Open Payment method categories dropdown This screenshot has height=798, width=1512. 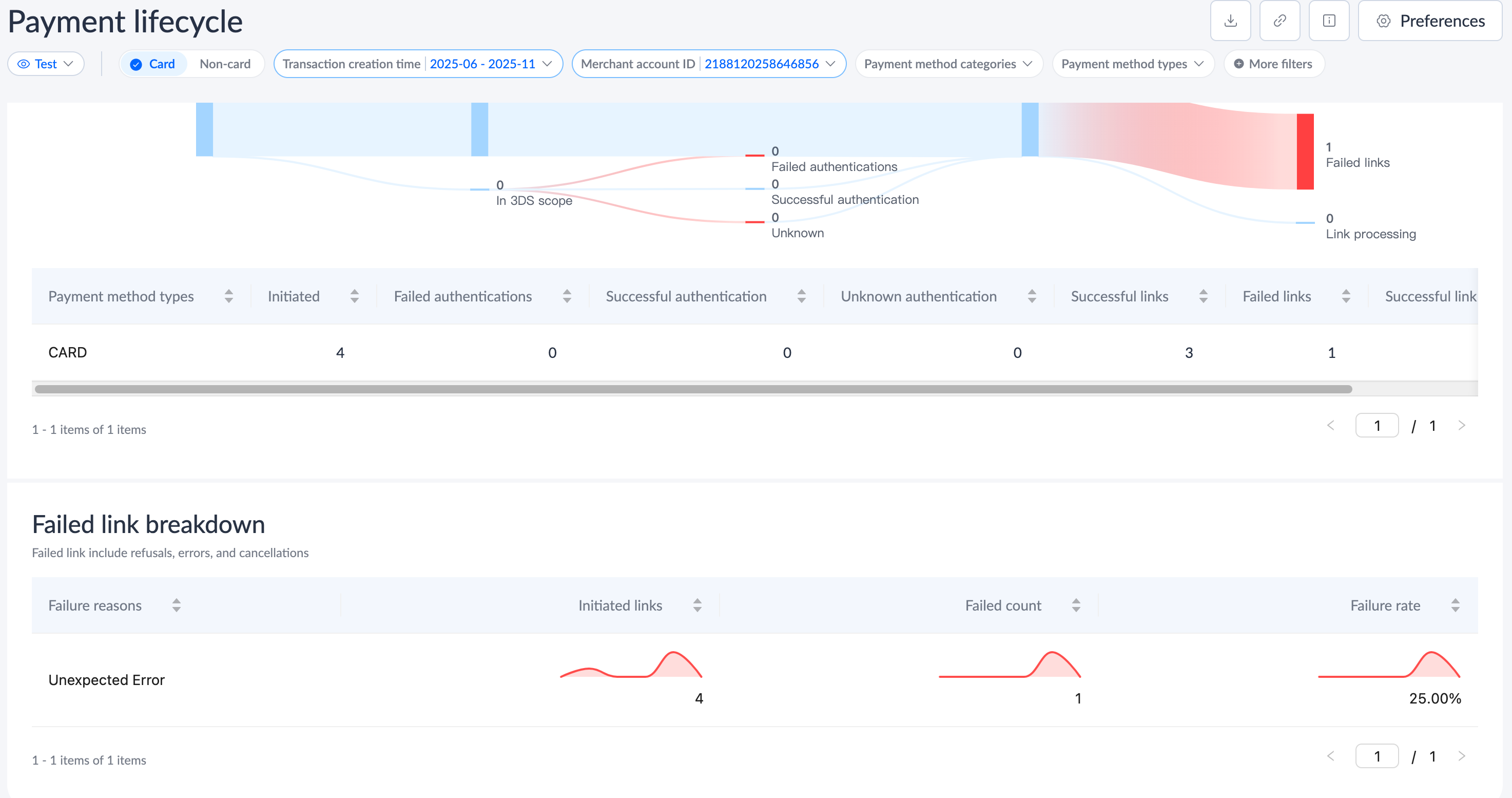coord(948,64)
